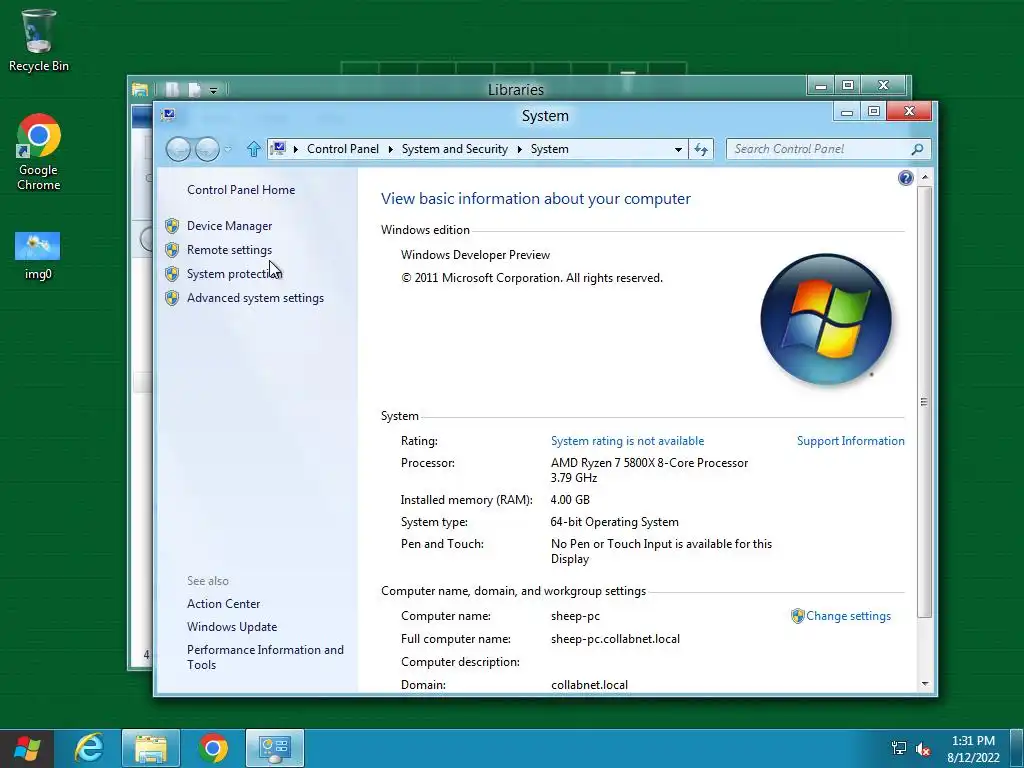Open Advanced system settings link
Viewport: 1024px width, 768px height.
pyautogui.click(x=255, y=298)
